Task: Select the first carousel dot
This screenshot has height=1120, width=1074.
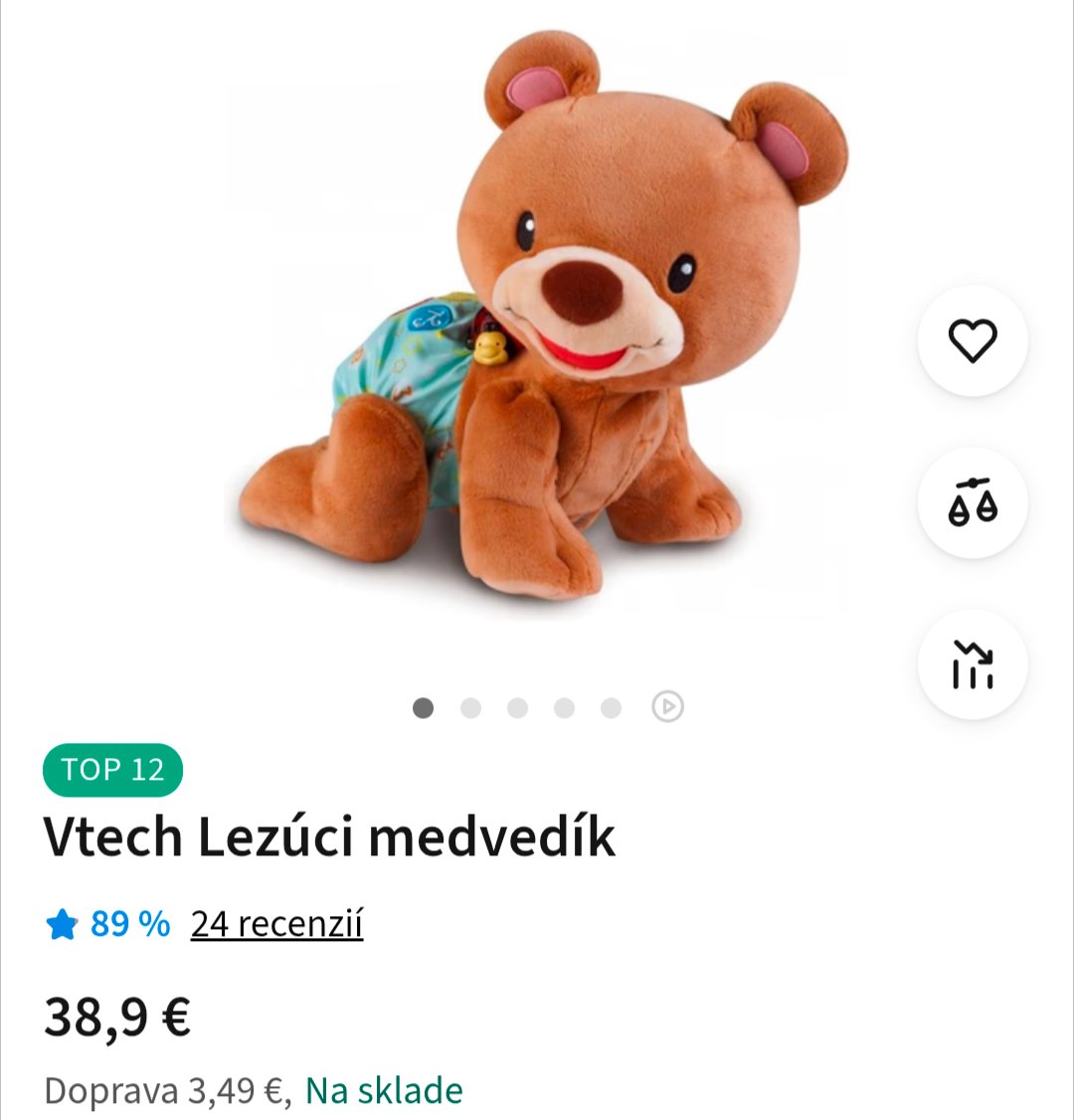Action: [423, 707]
